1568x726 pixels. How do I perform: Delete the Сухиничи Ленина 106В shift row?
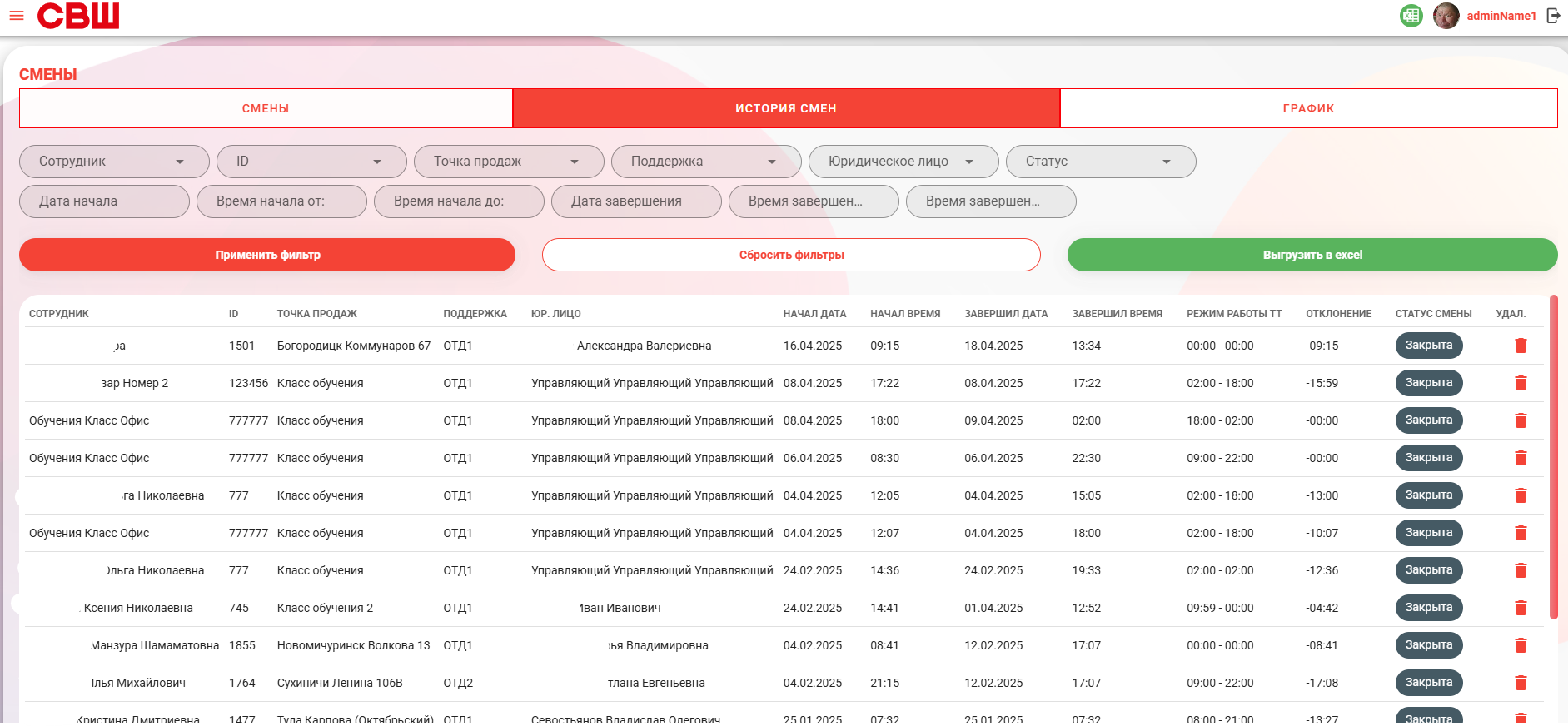pyautogui.click(x=1521, y=683)
